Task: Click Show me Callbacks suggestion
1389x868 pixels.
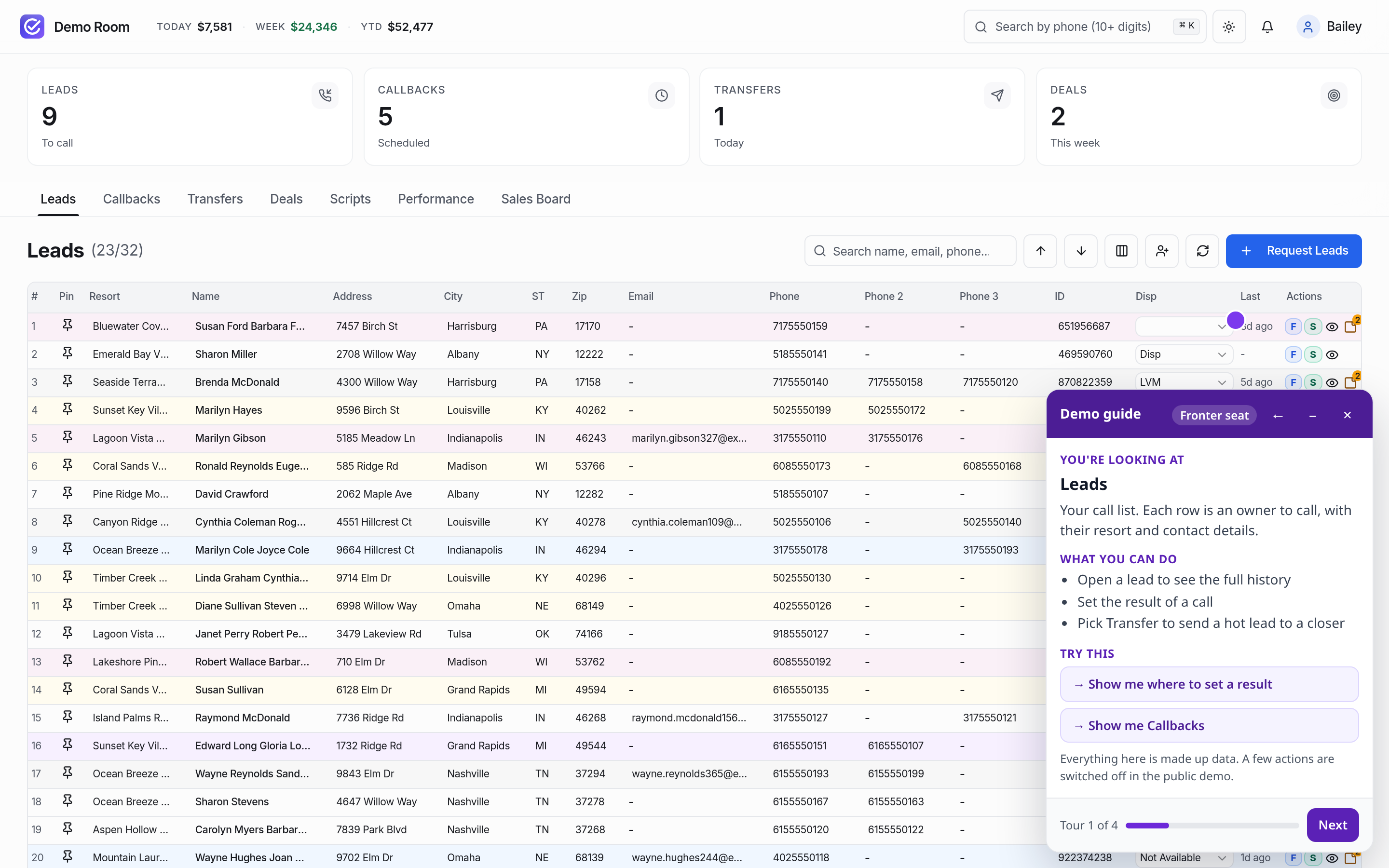Action: coord(1209,726)
